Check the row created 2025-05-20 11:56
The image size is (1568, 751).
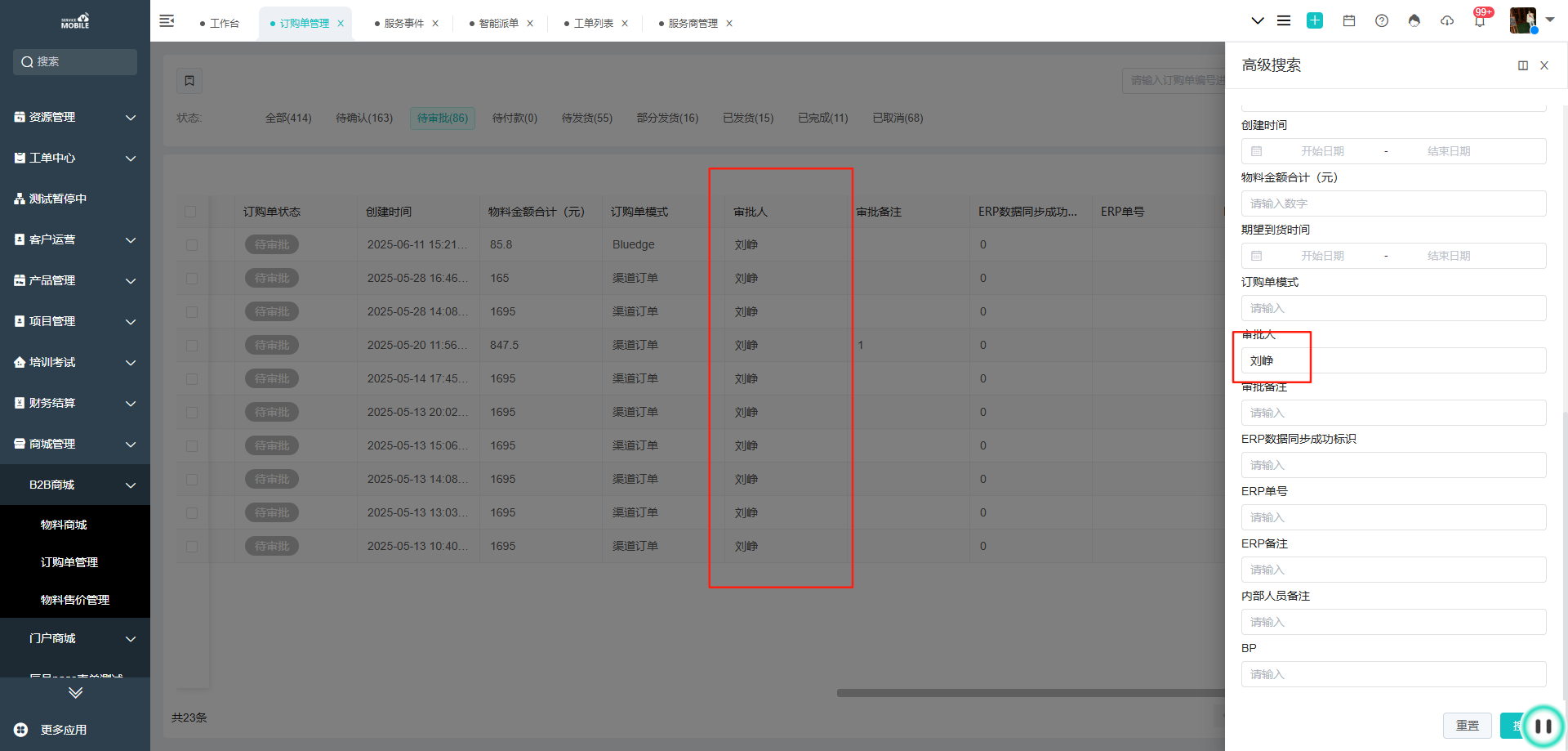[x=192, y=346]
